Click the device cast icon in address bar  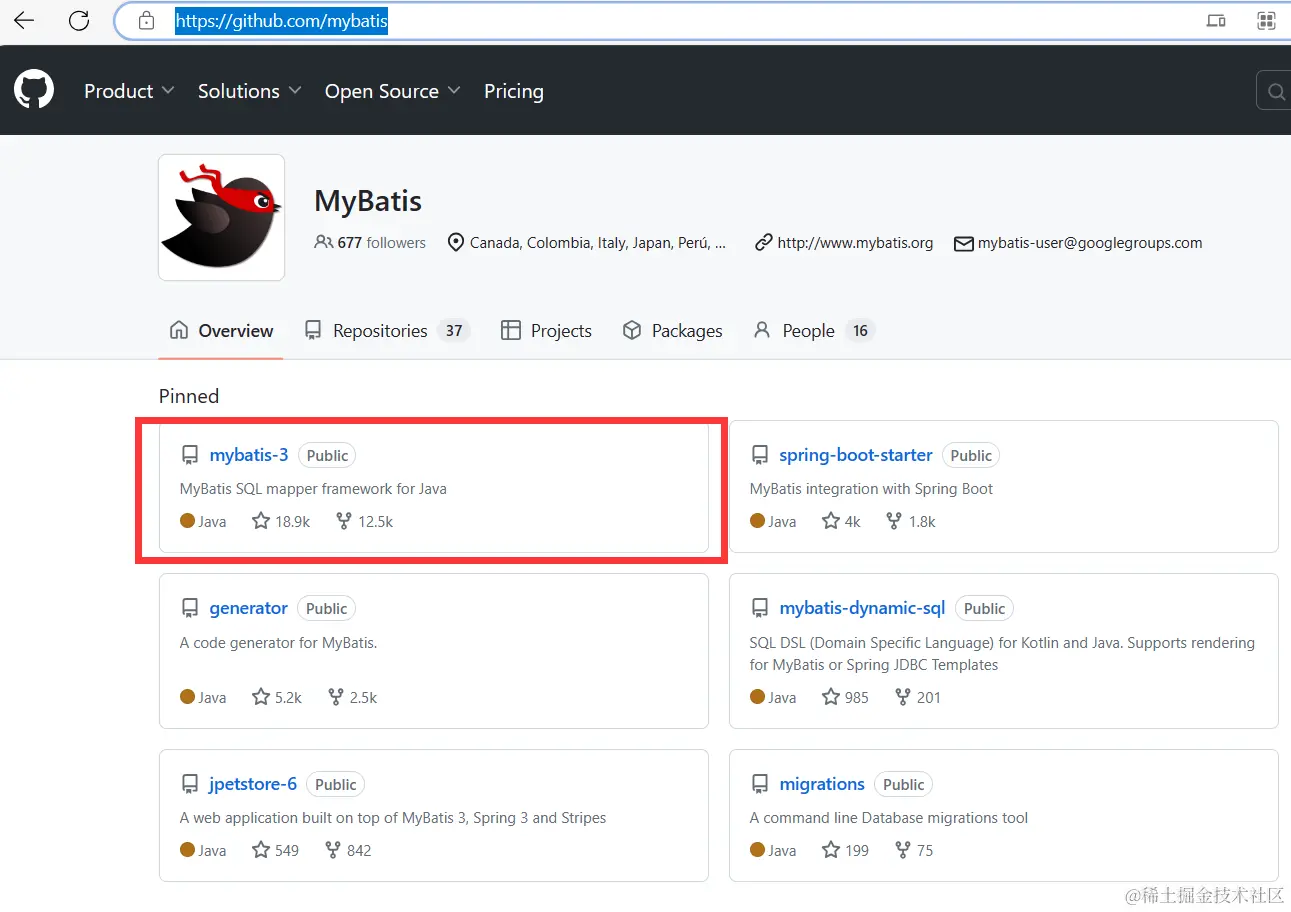[x=1216, y=20]
